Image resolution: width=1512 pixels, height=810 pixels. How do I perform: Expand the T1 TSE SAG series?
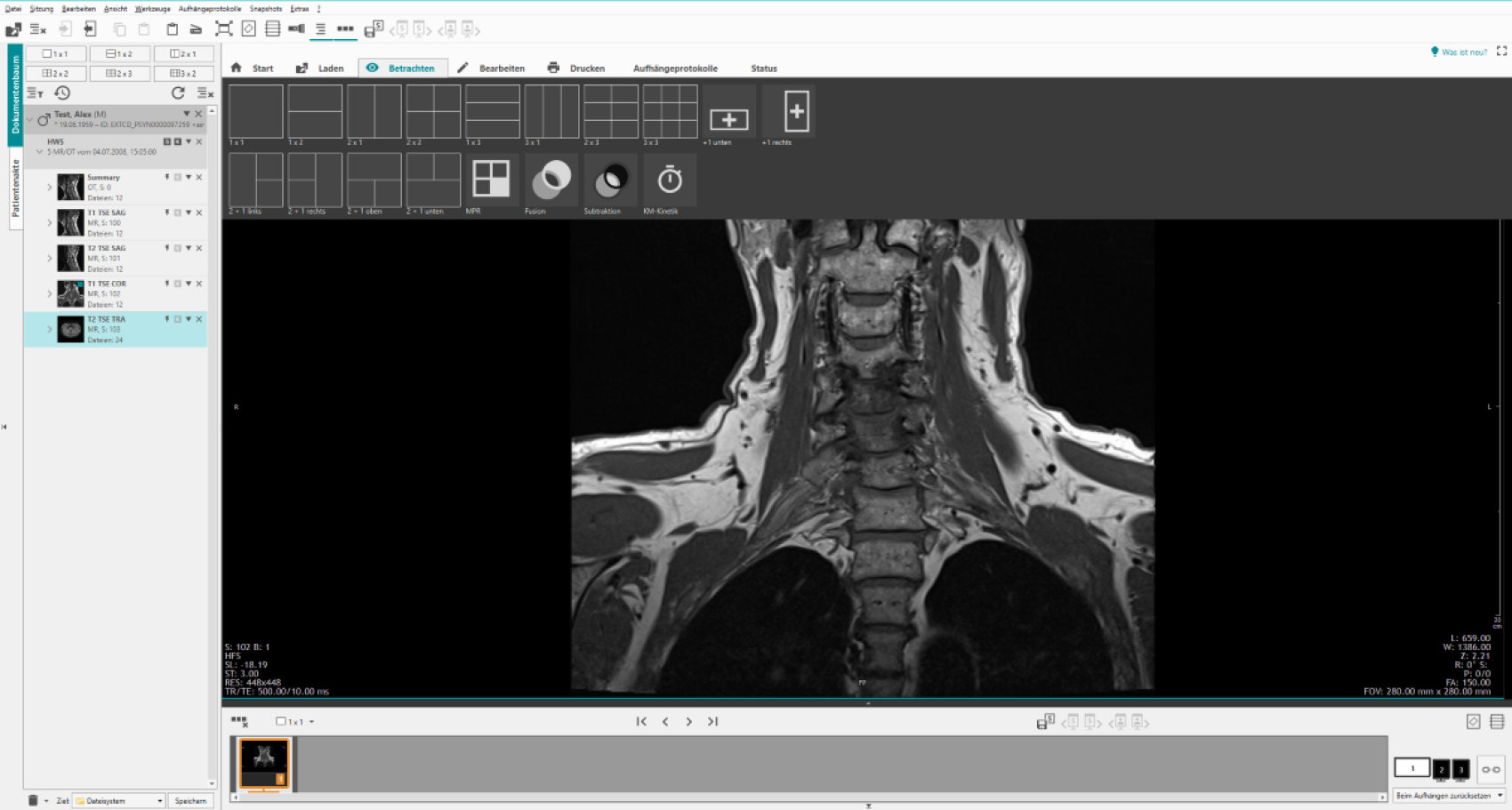point(50,223)
